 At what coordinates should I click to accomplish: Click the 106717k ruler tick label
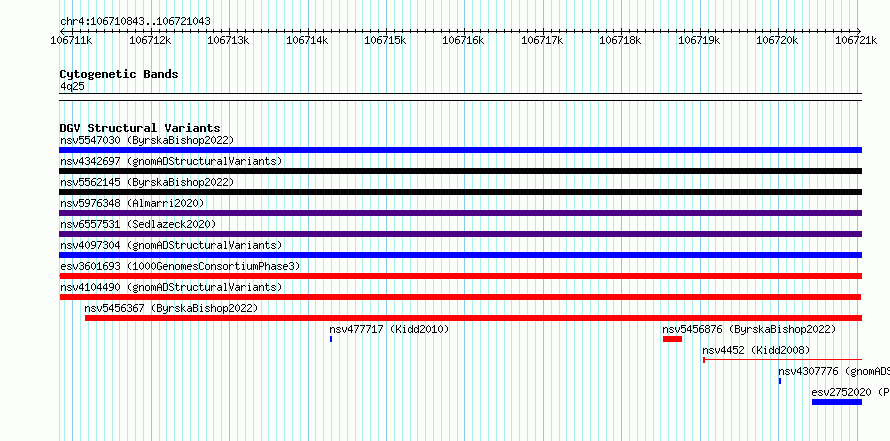542,40
